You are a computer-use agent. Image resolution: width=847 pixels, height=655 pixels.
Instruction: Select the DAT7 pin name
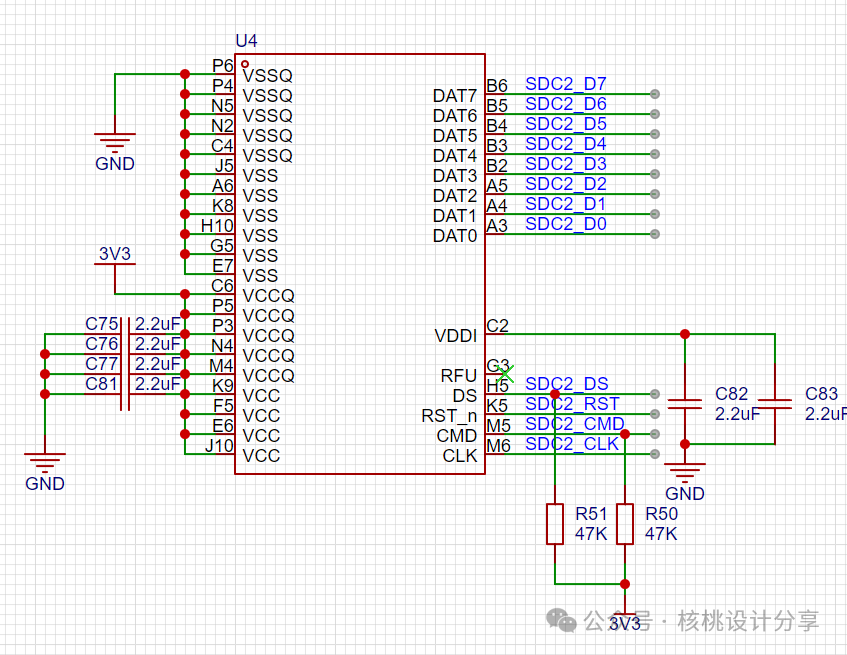click(455, 96)
